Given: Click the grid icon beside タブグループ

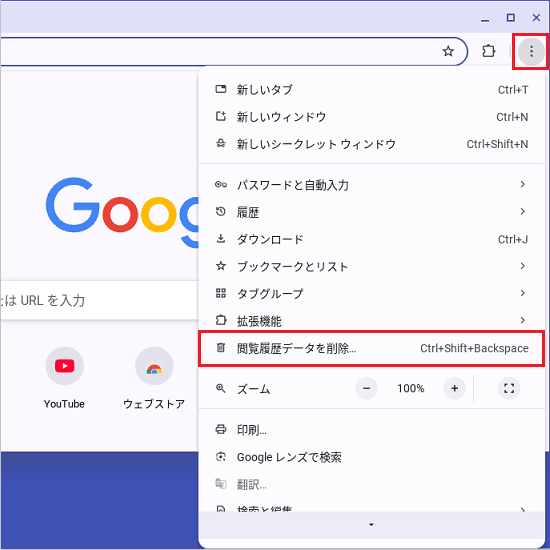Looking at the screenshot, I should 221,293.
